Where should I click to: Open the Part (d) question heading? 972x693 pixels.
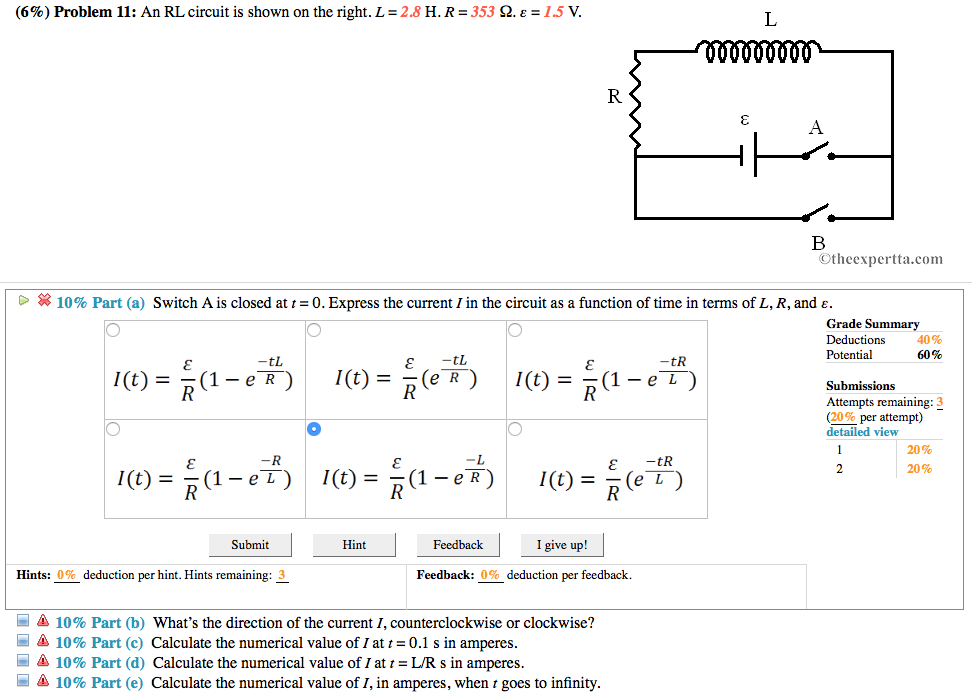(x=100, y=663)
